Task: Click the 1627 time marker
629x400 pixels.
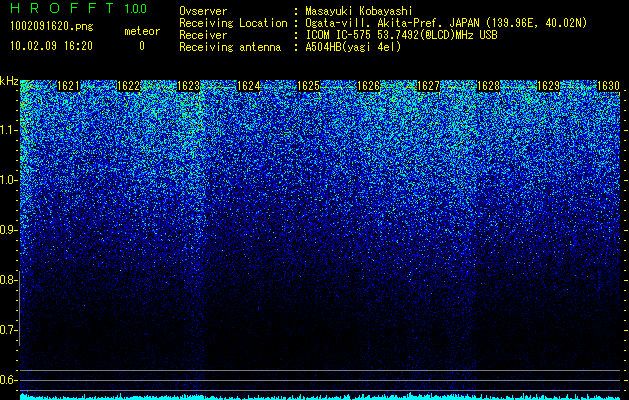Action: [x=428, y=86]
